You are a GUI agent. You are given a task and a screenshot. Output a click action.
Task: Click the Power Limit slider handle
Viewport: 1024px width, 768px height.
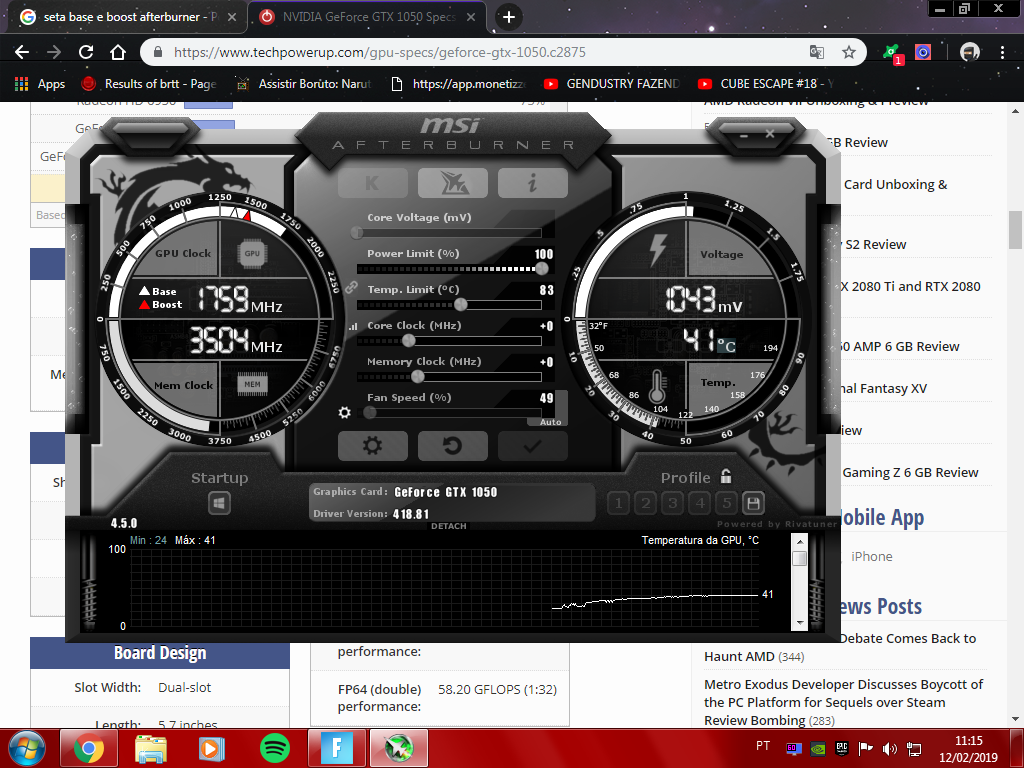tap(541, 268)
